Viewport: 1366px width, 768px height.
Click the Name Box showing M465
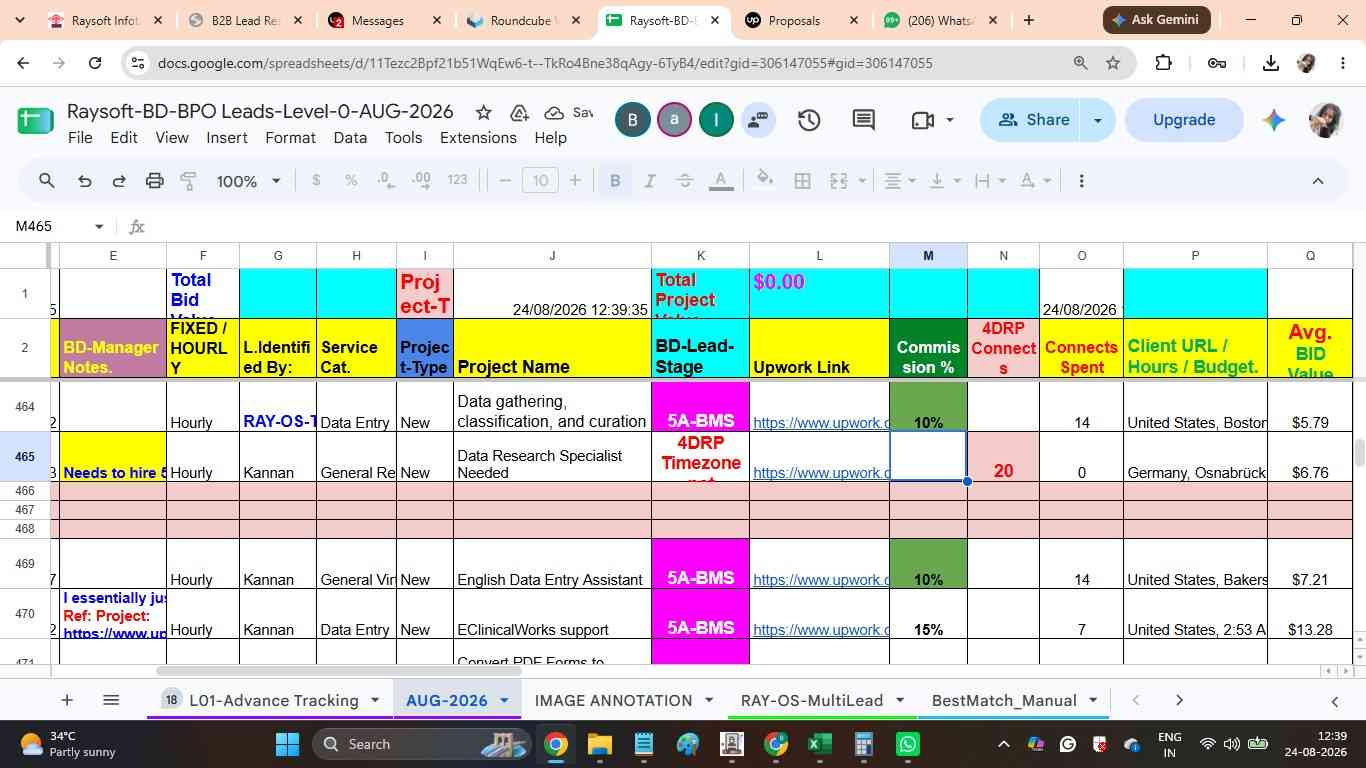57,226
